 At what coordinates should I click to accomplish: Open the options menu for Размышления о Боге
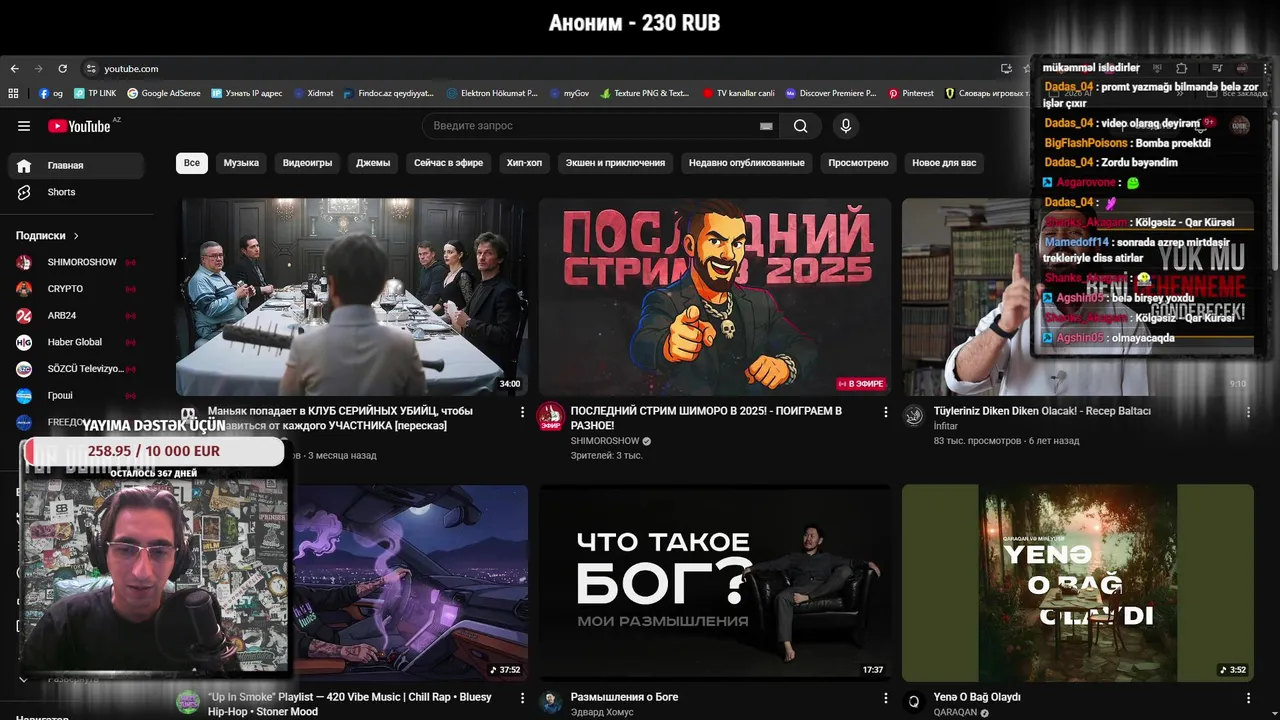tap(885, 698)
